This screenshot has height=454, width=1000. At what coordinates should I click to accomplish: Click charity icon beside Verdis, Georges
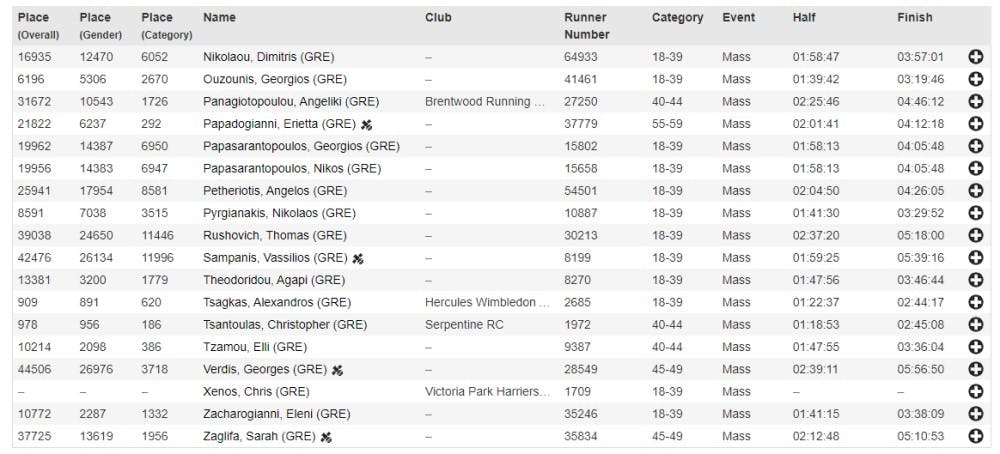pos(338,369)
